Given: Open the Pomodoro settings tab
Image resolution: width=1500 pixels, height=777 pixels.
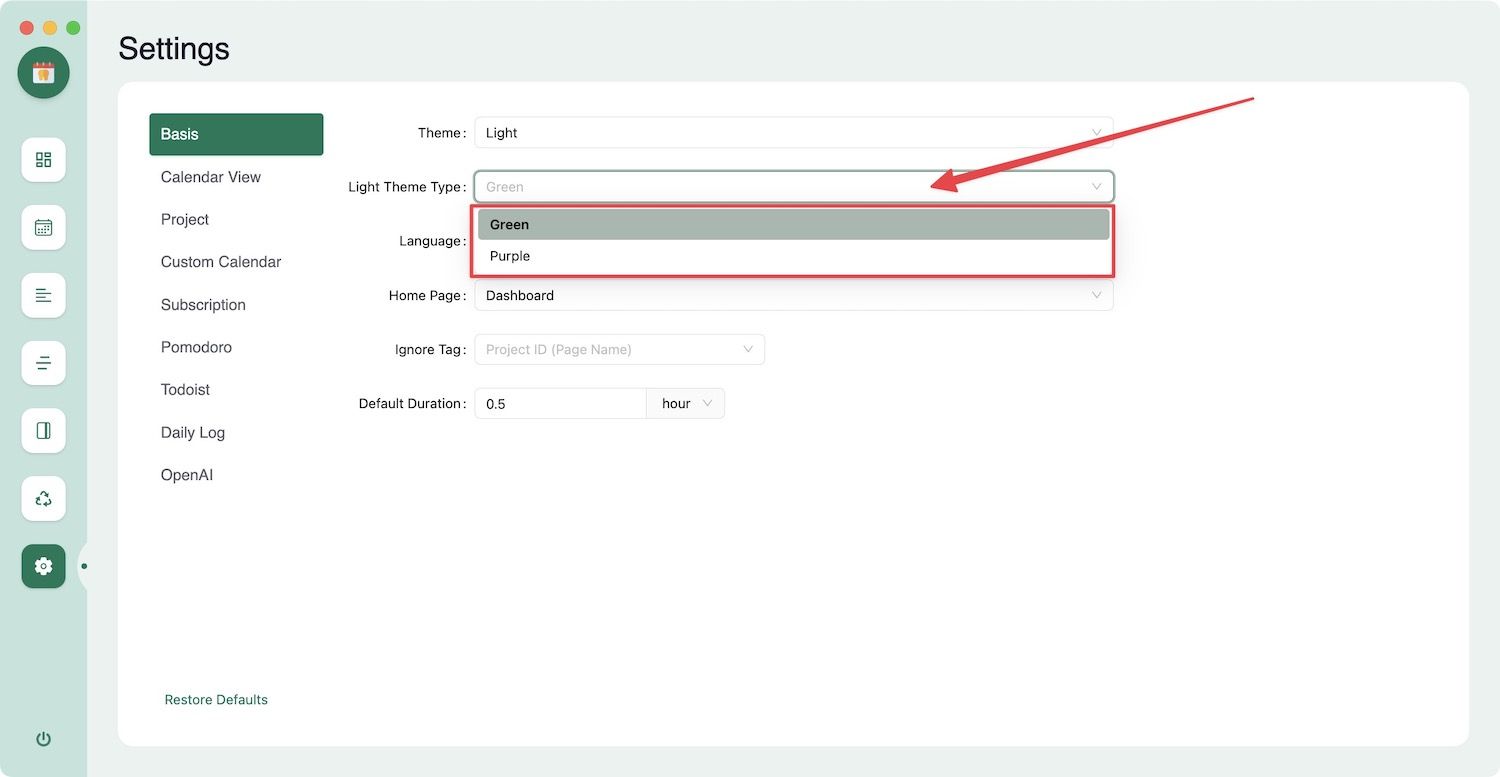Looking at the screenshot, I should (196, 347).
